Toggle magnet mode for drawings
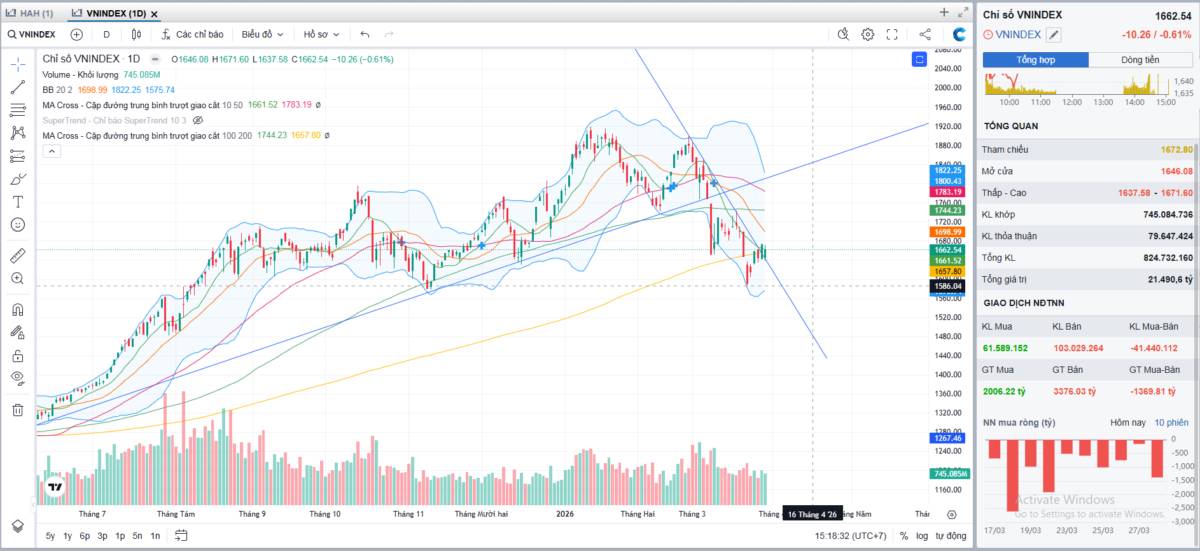 [x=18, y=309]
